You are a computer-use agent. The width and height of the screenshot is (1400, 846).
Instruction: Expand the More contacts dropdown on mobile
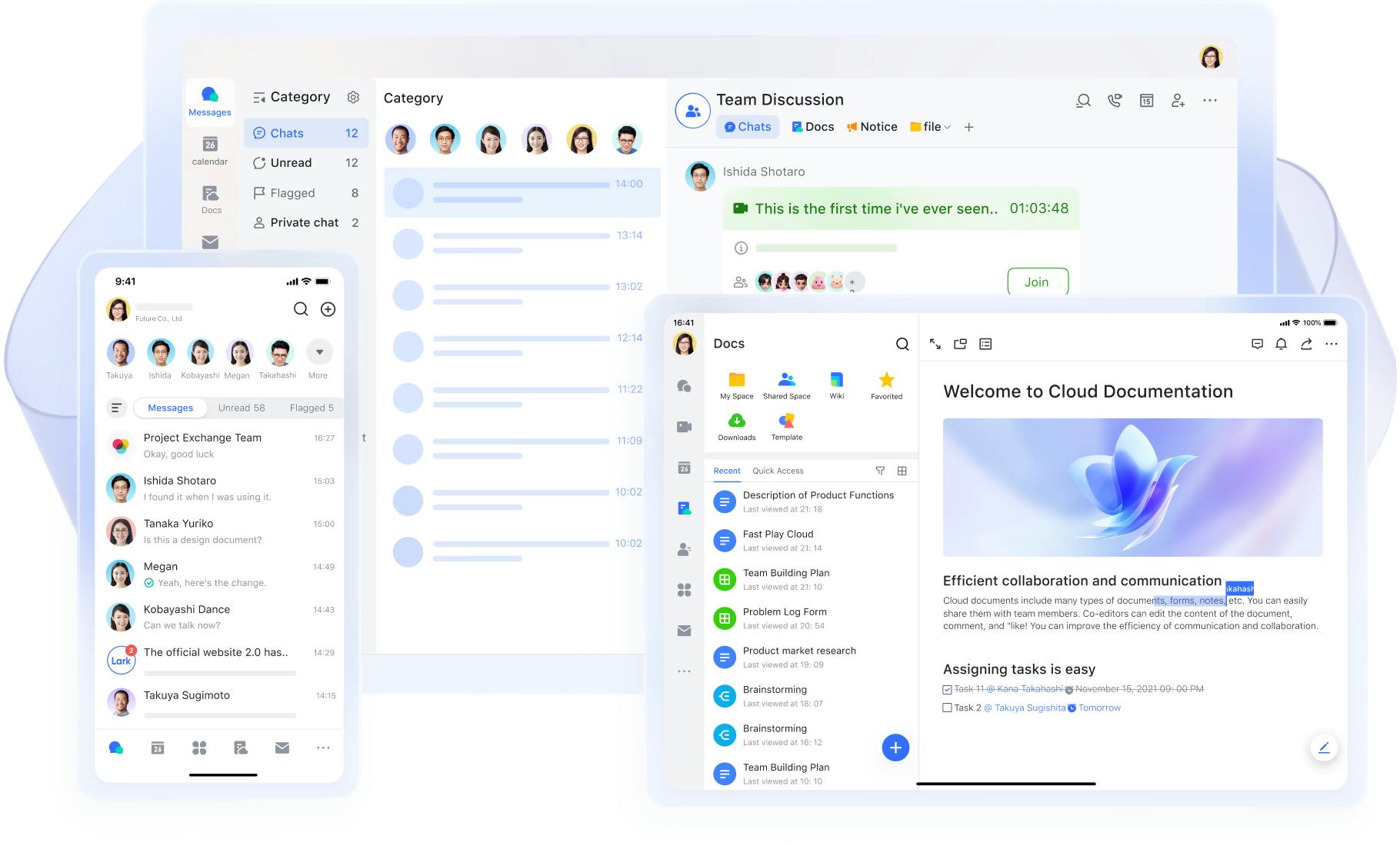[x=318, y=352]
